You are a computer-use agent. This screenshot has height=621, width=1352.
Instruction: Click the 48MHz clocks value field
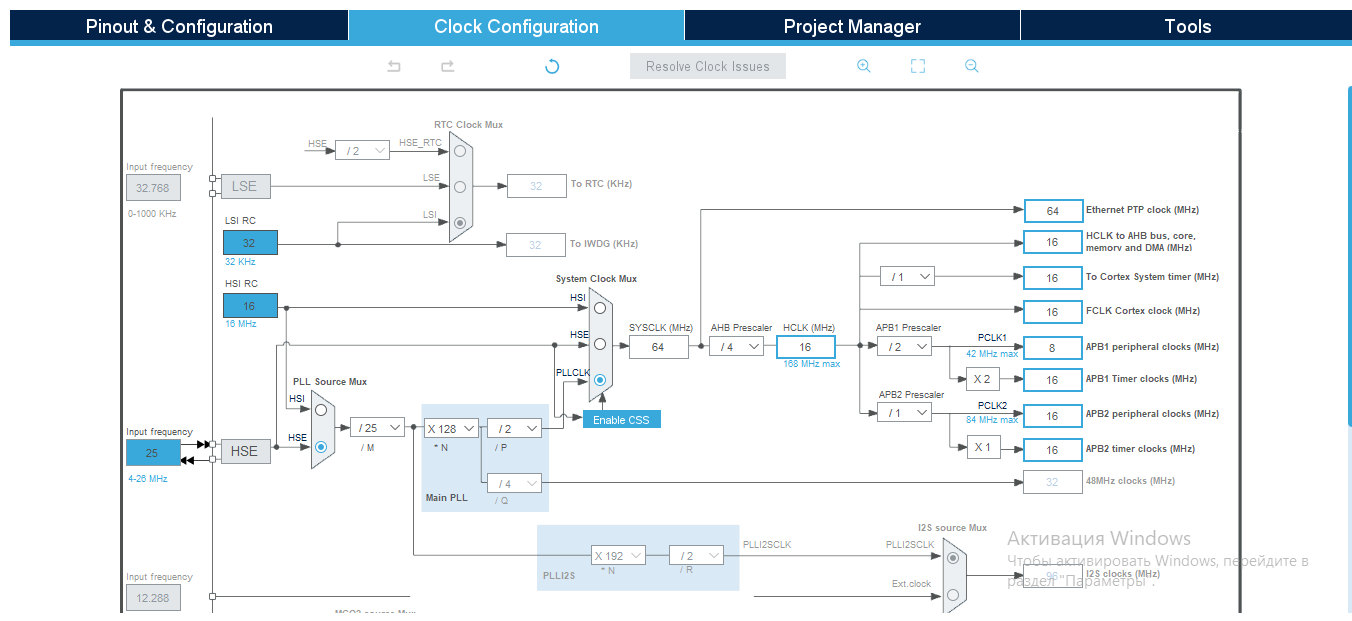pos(1053,481)
